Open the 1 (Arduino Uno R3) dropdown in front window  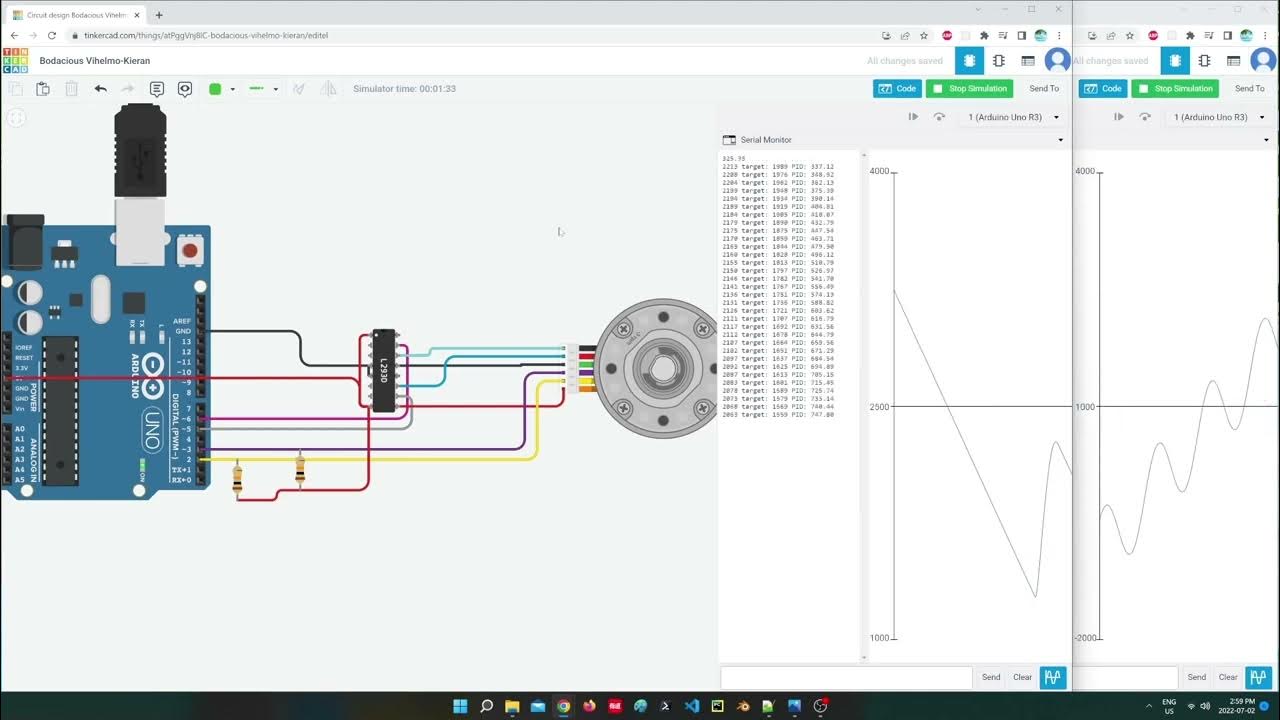click(1011, 117)
